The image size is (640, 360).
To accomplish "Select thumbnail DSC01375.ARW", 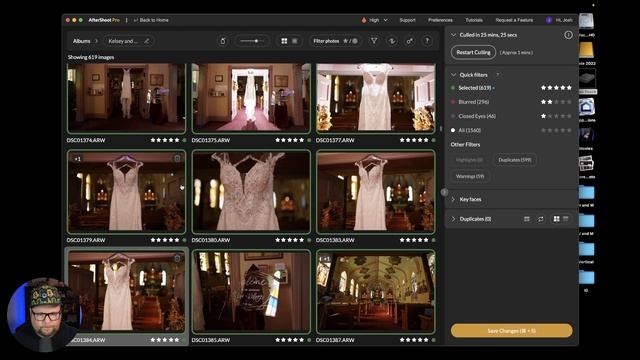I will 251,98.
